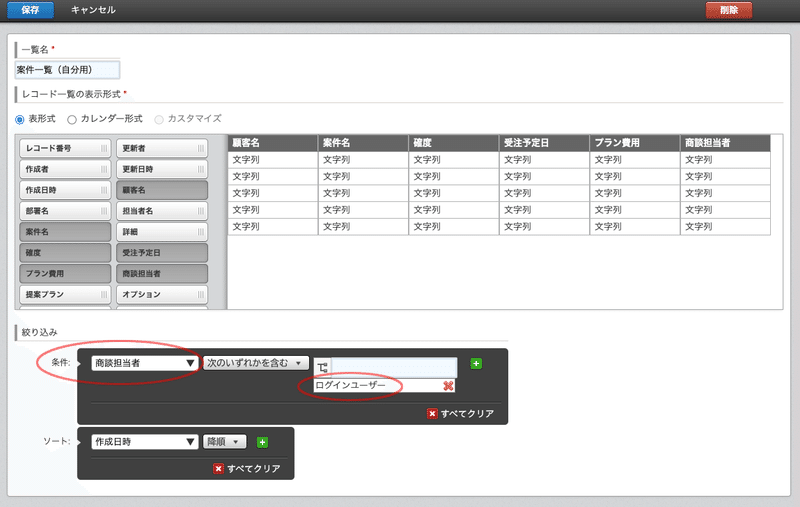Click the red 削除 delete button
Image resolution: width=800 pixels, height=507 pixels.
click(x=729, y=10)
